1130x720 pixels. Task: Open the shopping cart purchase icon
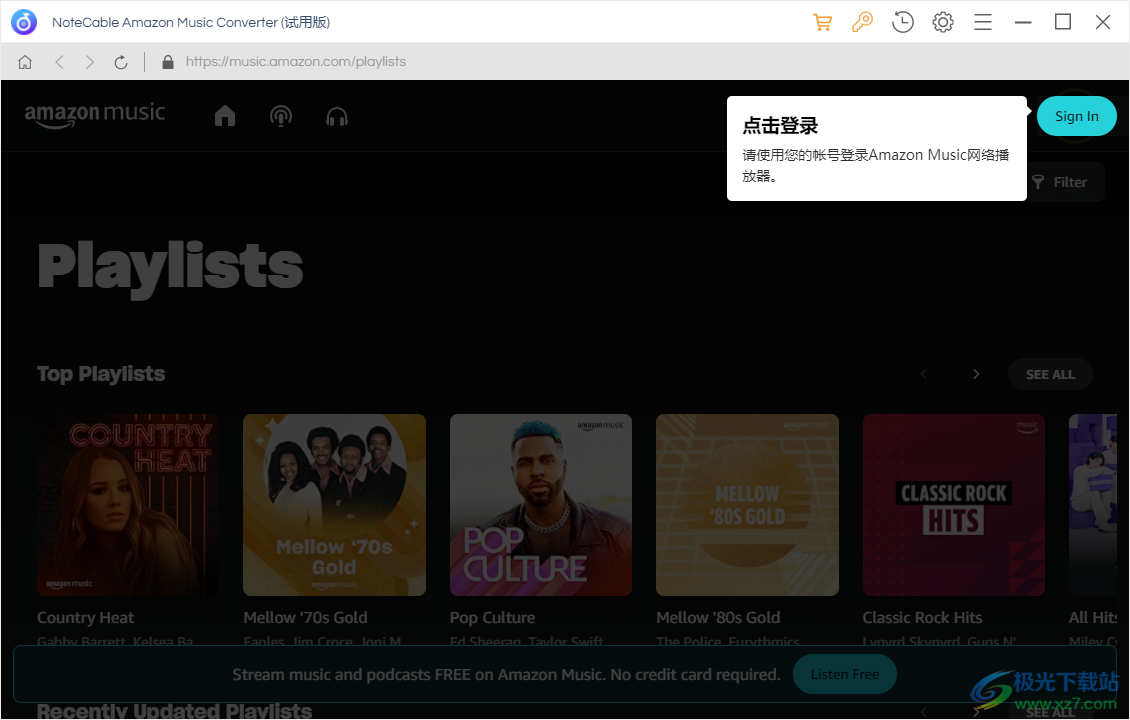coord(822,22)
